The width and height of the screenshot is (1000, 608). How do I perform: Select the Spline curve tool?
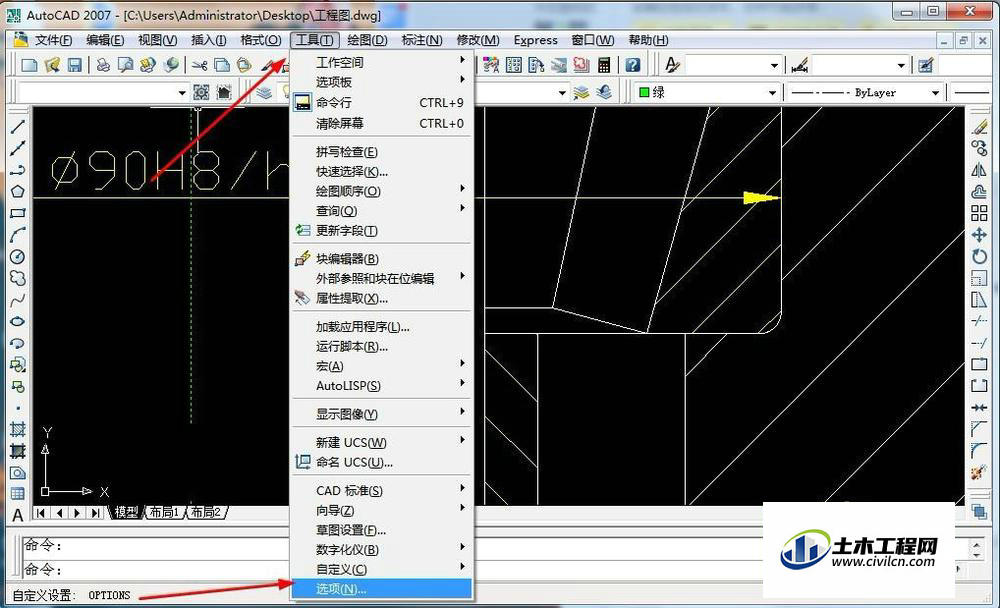17,300
